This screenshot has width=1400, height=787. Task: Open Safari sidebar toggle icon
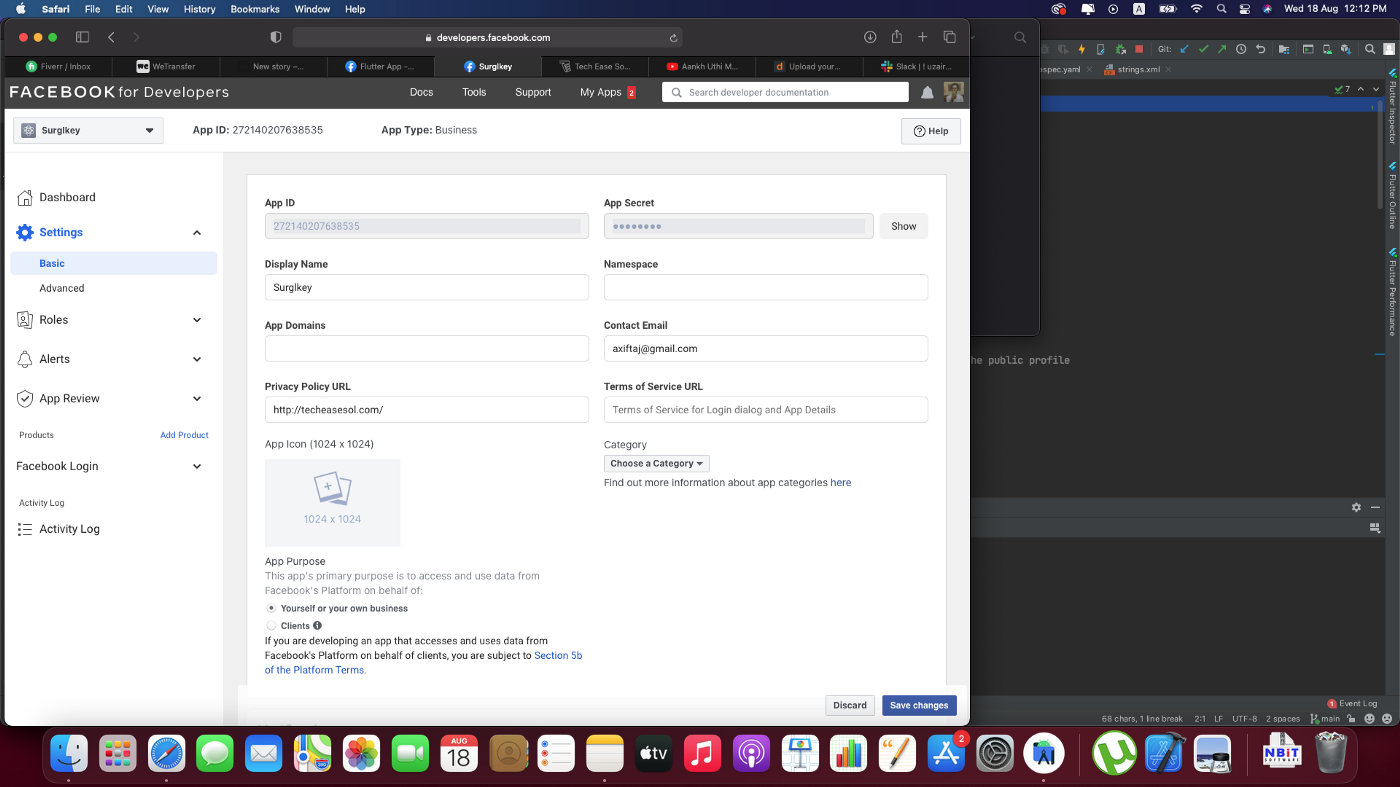pyautogui.click(x=83, y=37)
